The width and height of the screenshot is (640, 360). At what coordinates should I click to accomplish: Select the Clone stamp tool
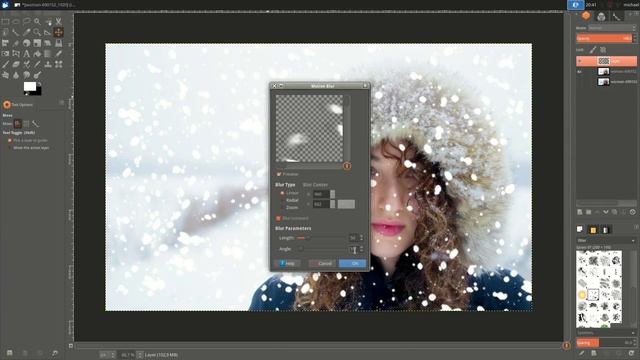tap(48, 64)
